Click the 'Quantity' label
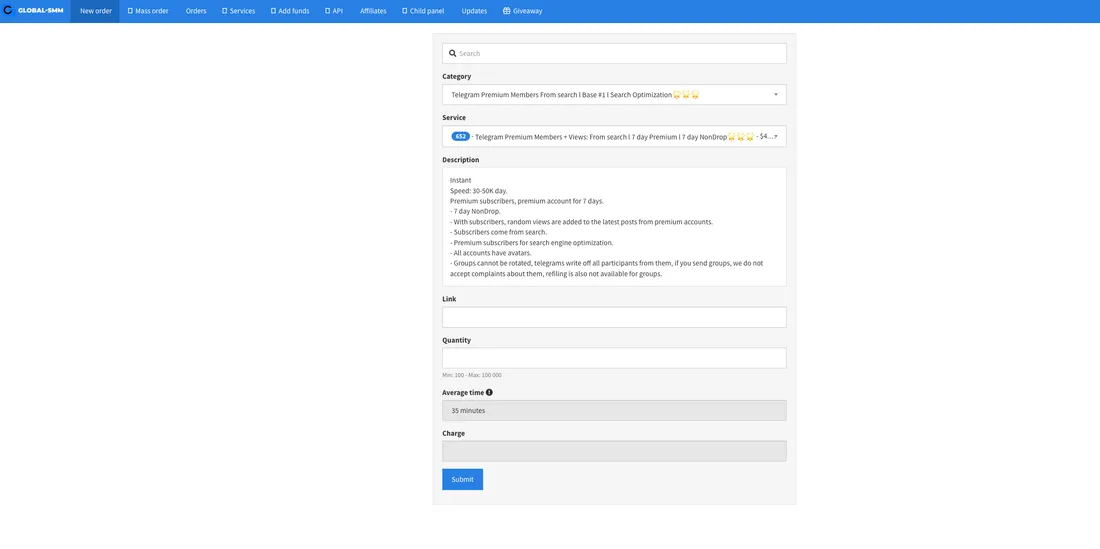 (457, 340)
